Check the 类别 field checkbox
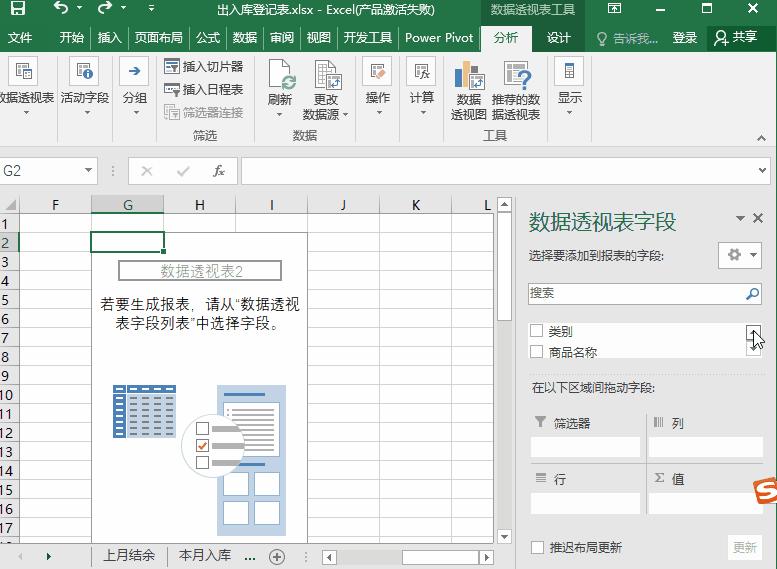Image resolution: width=777 pixels, height=569 pixels. [x=536, y=331]
